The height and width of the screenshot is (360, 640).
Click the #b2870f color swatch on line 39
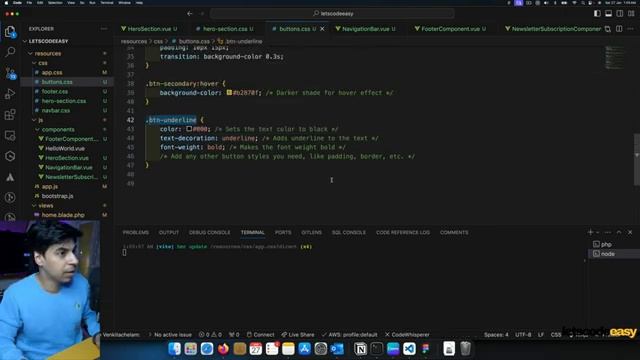click(229, 93)
